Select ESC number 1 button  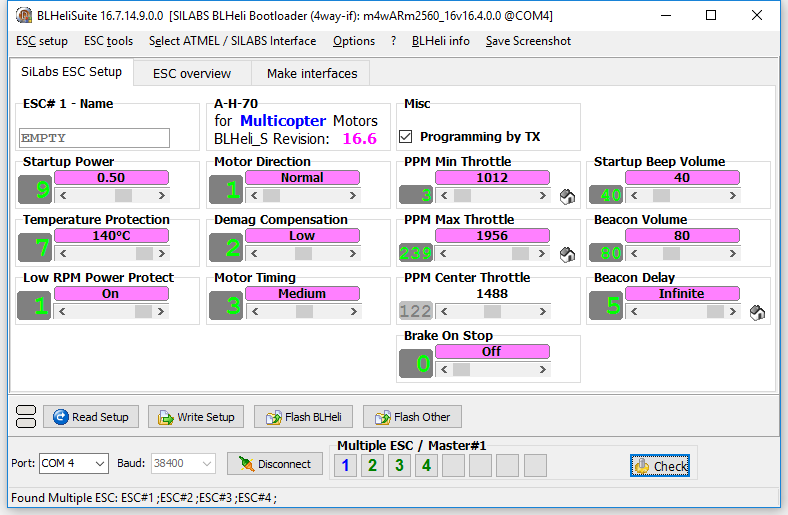(x=345, y=465)
